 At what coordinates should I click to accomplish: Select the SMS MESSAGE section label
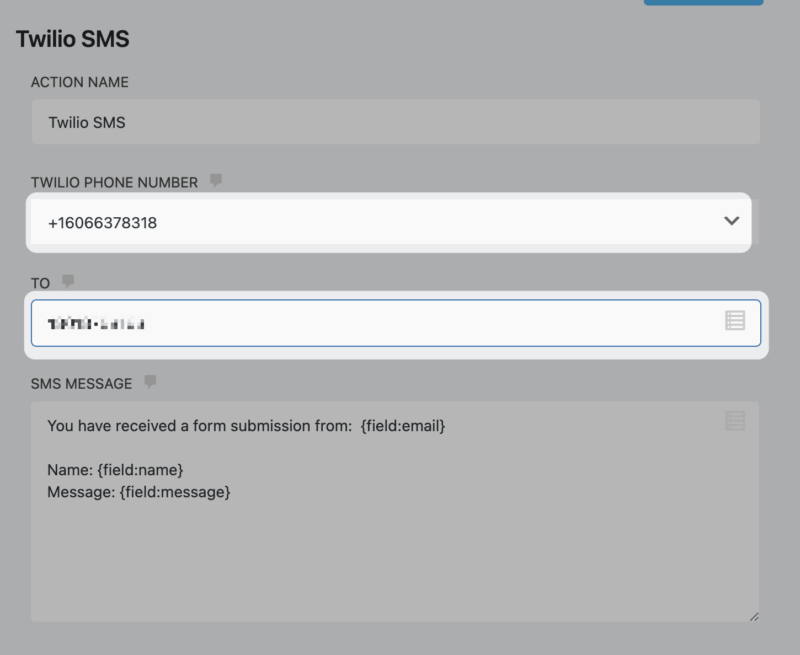point(82,381)
